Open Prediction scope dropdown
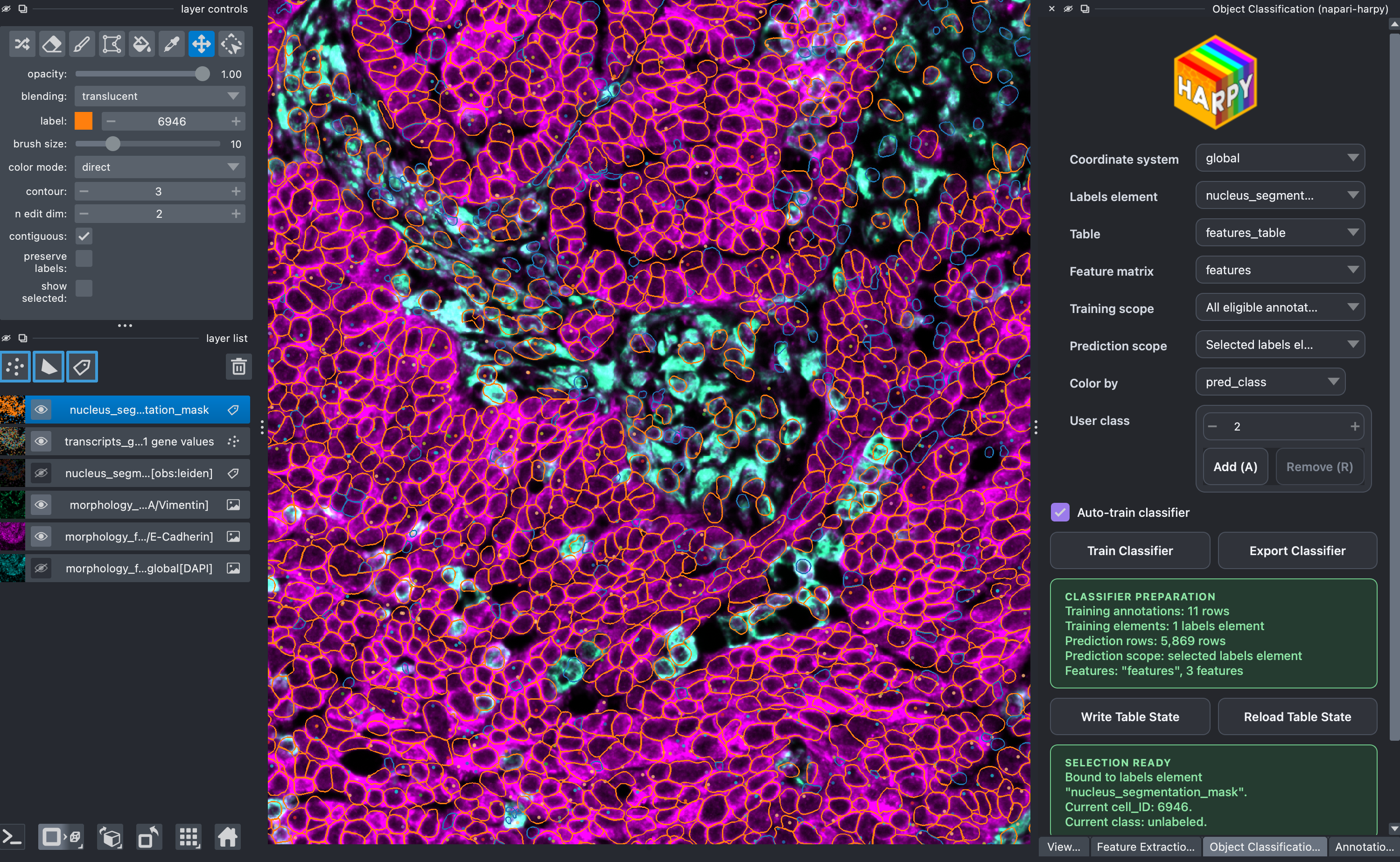This screenshot has height=862, width=1400. (x=1280, y=344)
